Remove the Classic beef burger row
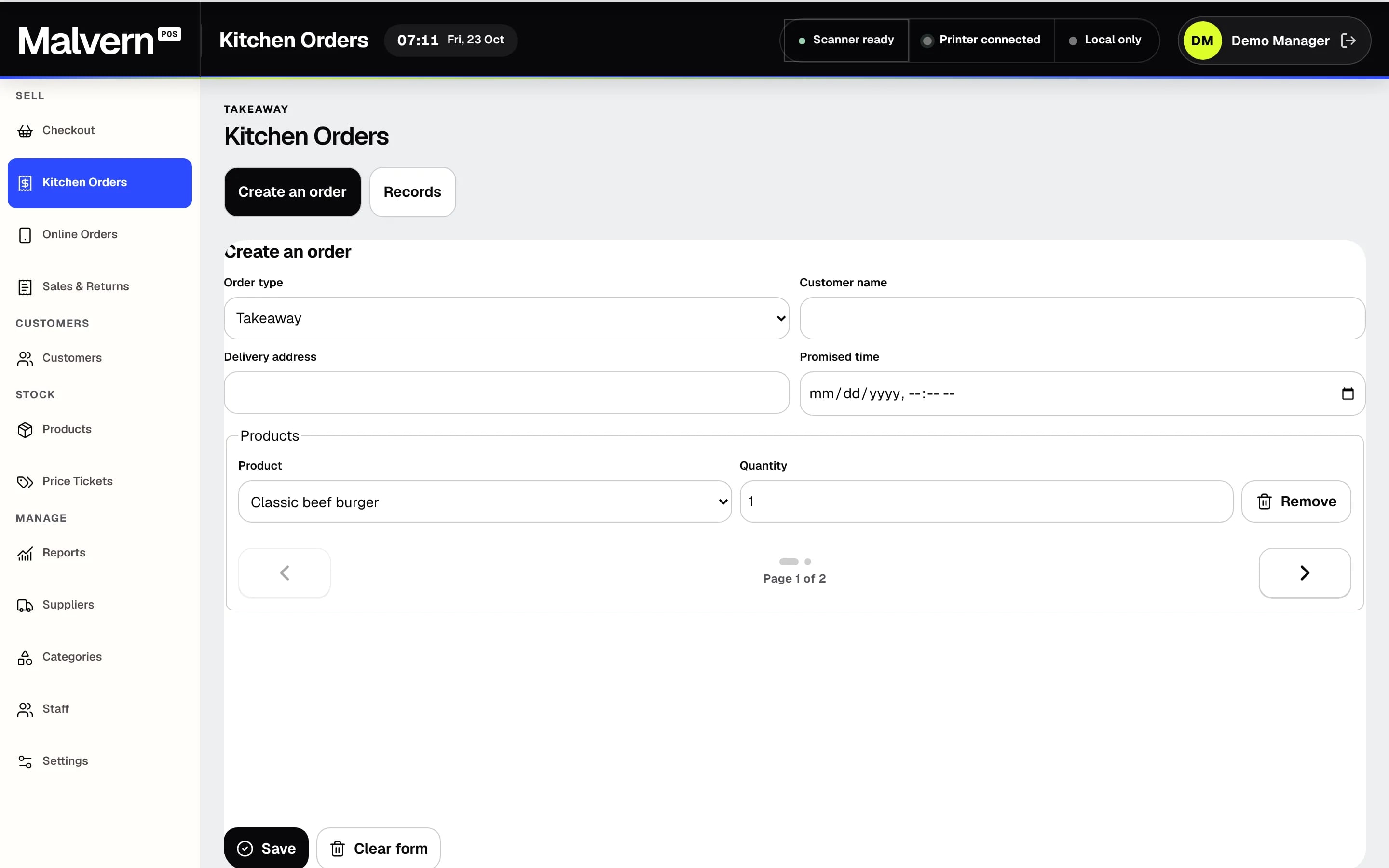Image resolution: width=1389 pixels, height=868 pixels. tap(1295, 502)
